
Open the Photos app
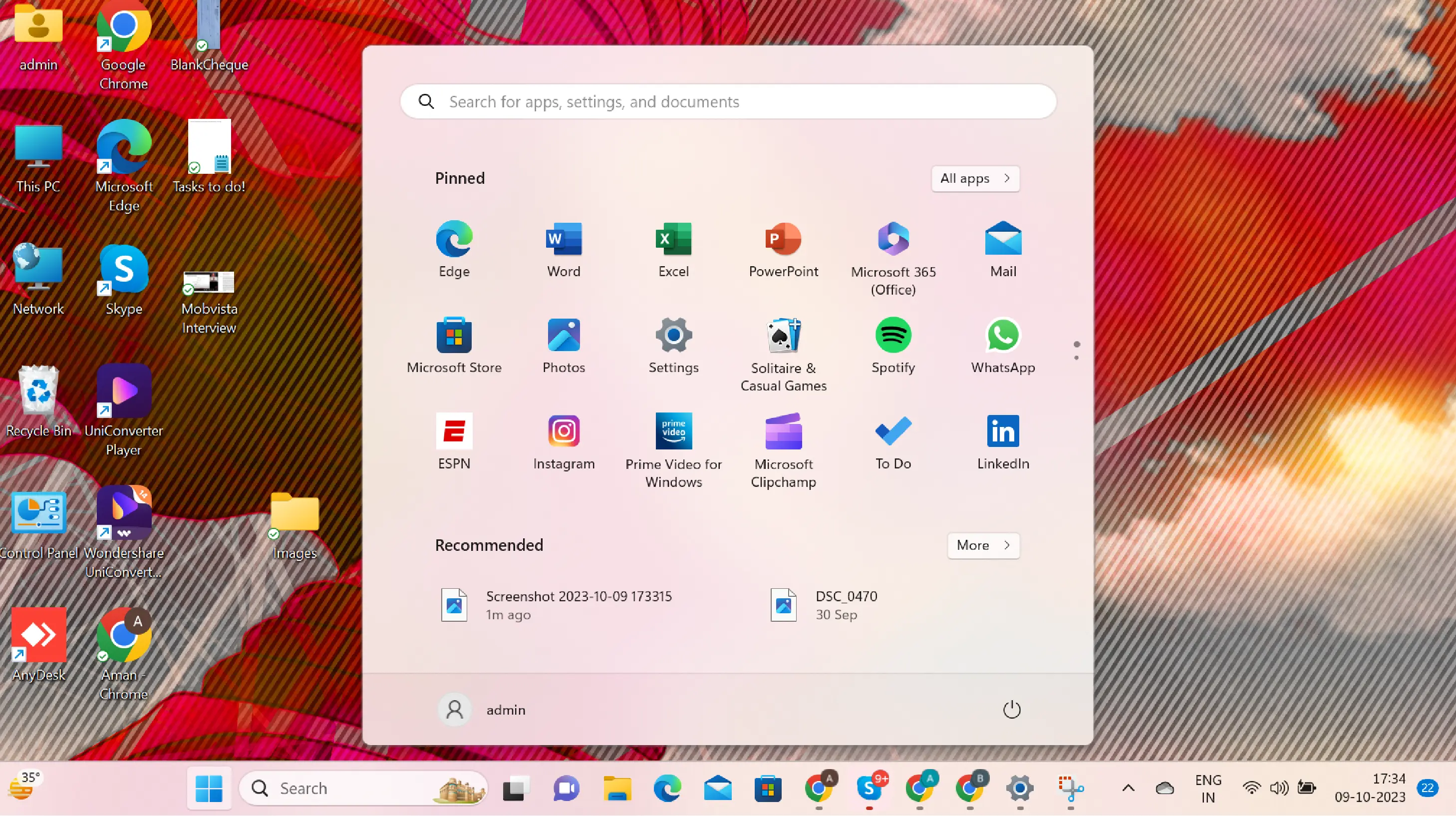click(564, 346)
